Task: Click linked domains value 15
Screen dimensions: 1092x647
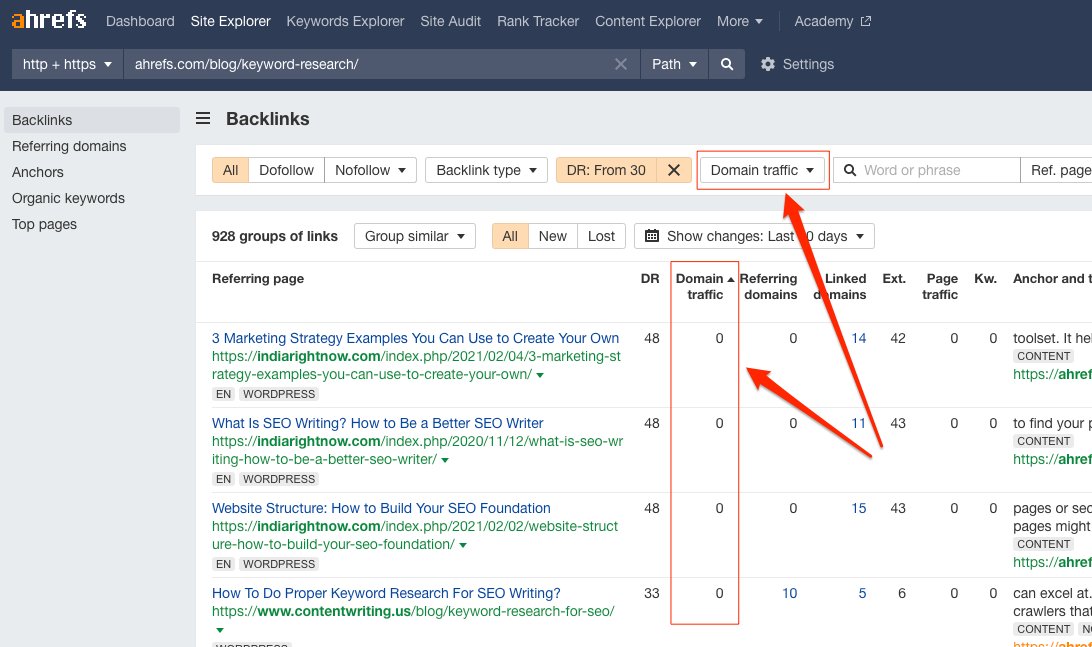Action: pos(859,508)
